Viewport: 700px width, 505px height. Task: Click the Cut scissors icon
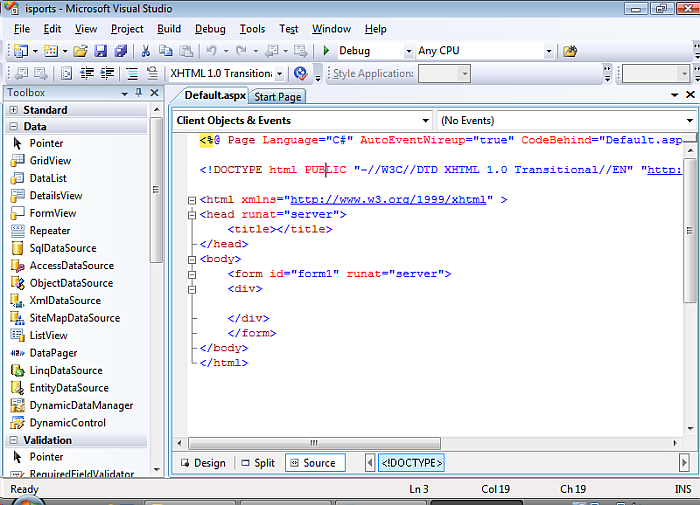[146, 51]
